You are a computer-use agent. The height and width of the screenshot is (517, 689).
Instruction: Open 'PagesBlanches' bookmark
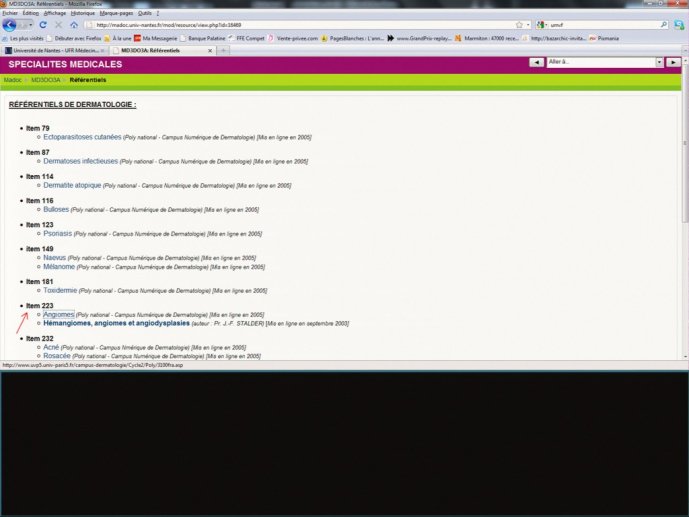[352, 39]
